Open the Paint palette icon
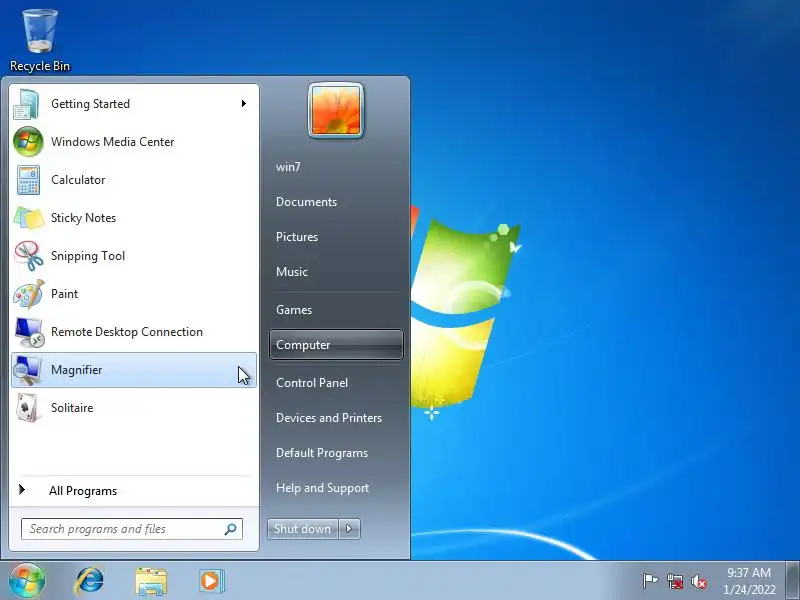The image size is (800, 600). [29, 294]
